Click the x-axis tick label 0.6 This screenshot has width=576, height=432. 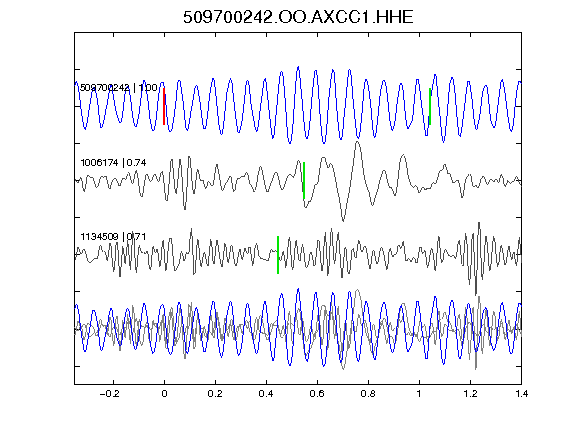317,394
